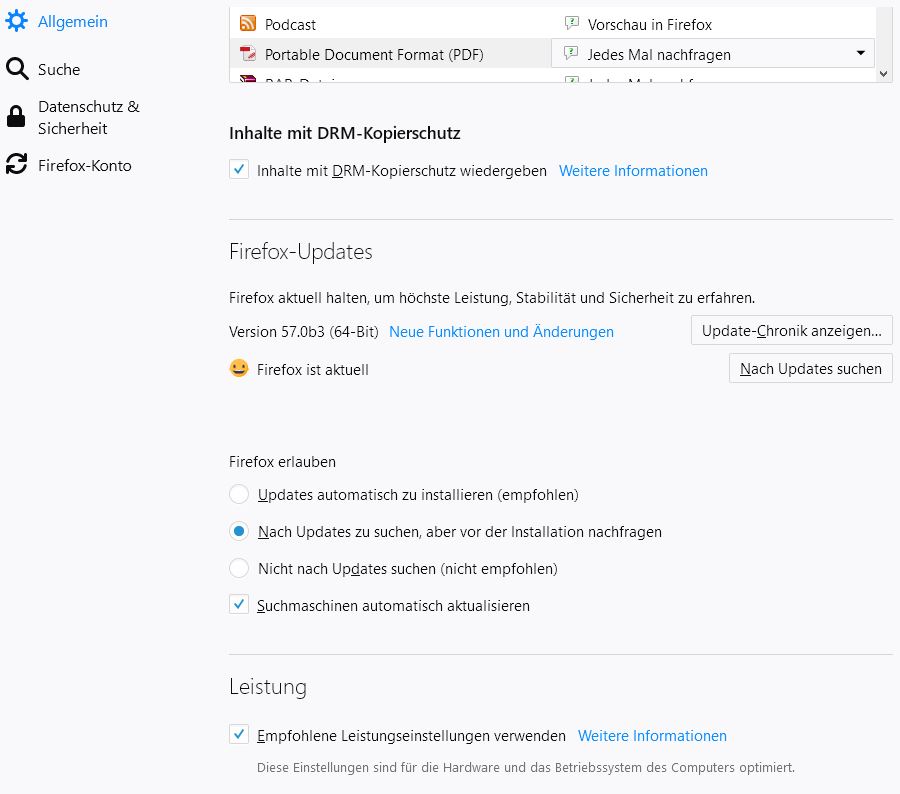Click Version 57.0b3 (64-Bit) text
Image resolution: width=900 pixels, height=794 pixels.
coord(304,332)
